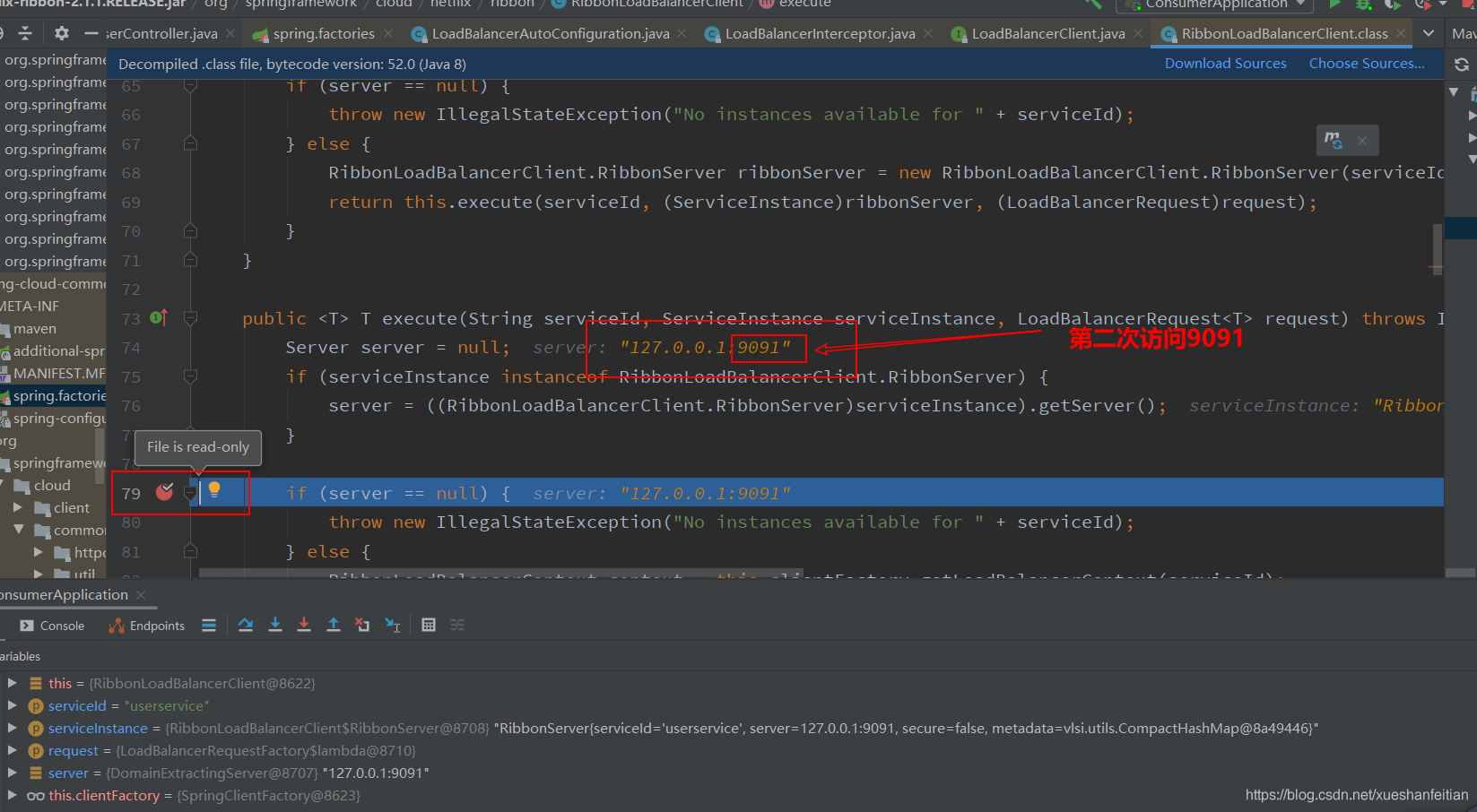Screen dimensions: 1477x812
Task: Expand the client folder in project tree
Action: pos(18,507)
